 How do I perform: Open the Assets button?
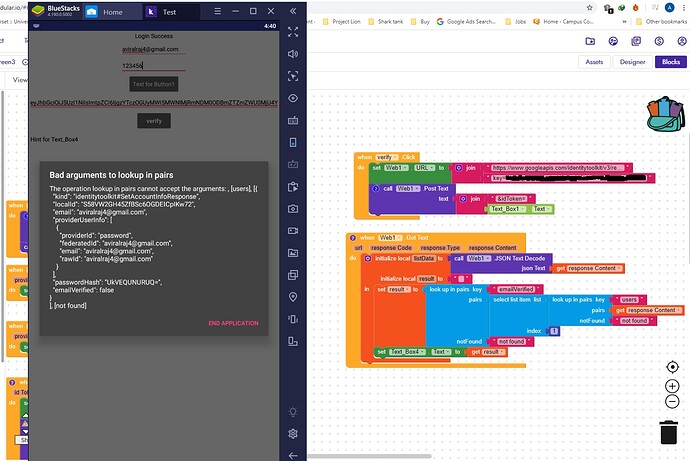pos(594,62)
